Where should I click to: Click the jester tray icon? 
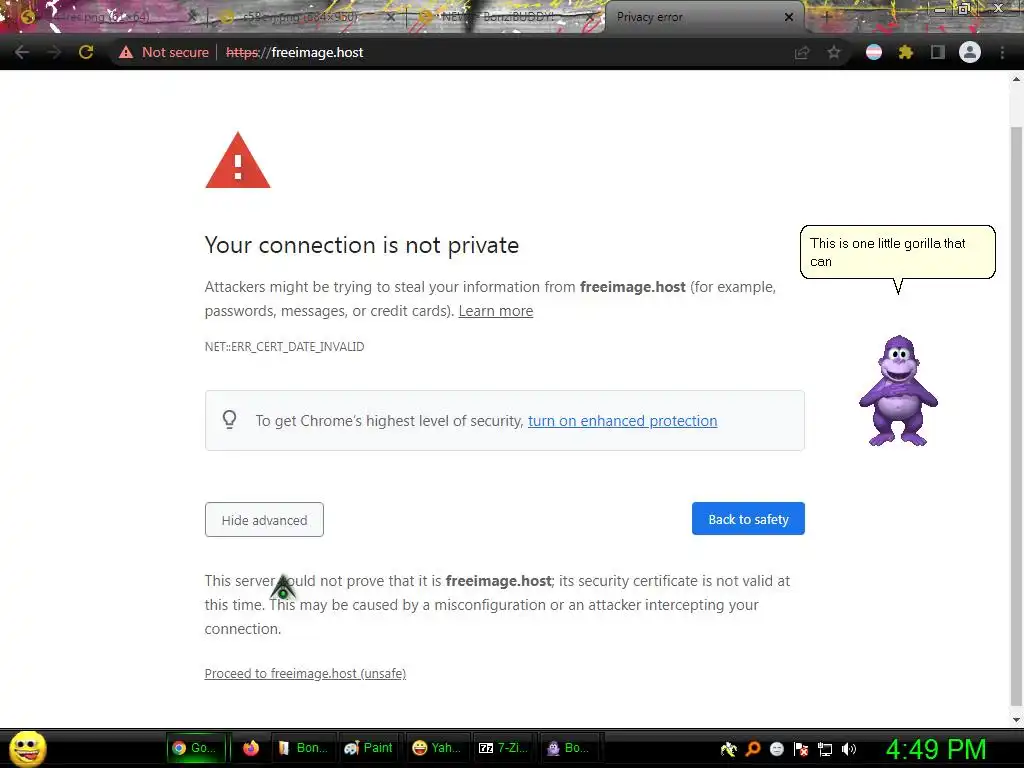pyautogui.click(x=729, y=749)
